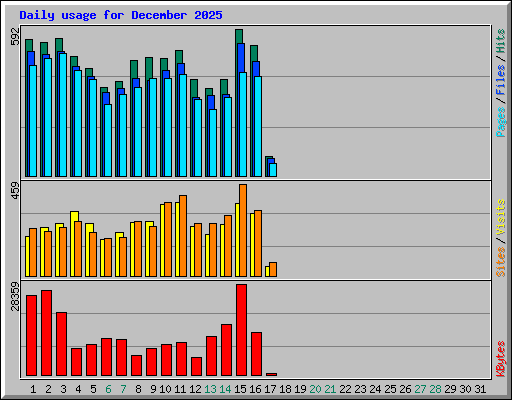Image resolution: width=512 pixels, height=400 pixels.
Task: Click the Pages legend label
Action: click(501, 122)
